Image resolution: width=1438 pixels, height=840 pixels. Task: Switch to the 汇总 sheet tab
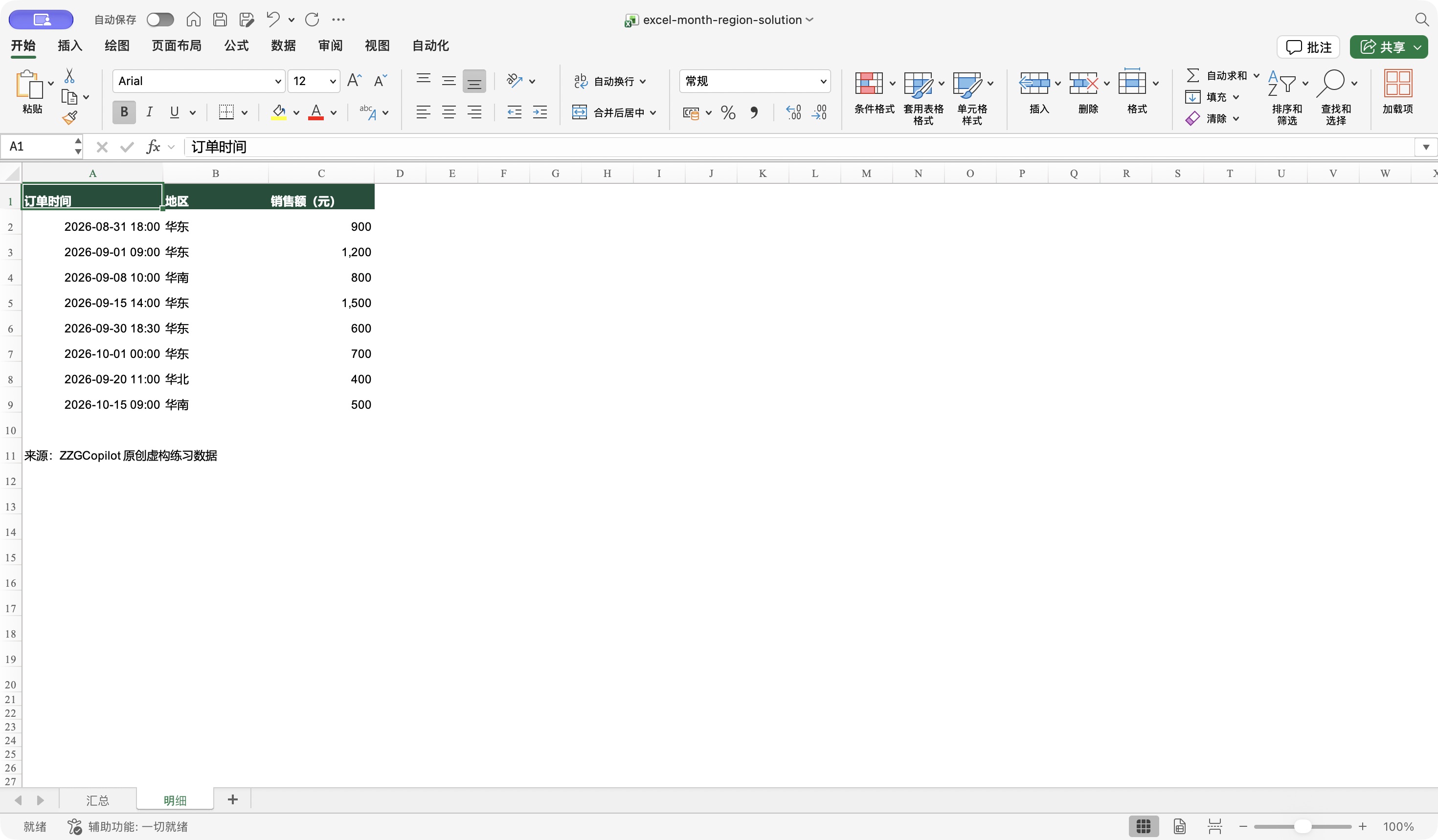(x=98, y=800)
